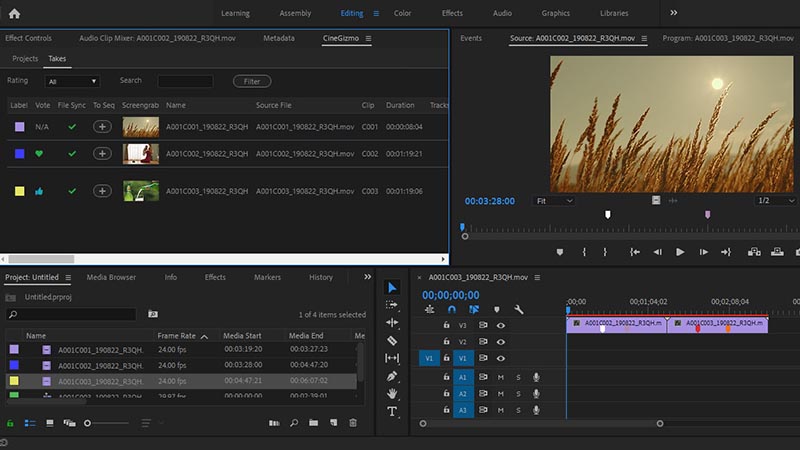Screen dimensions: 800x450
Task: Toggle V3 track output eye
Action: click(501, 326)
